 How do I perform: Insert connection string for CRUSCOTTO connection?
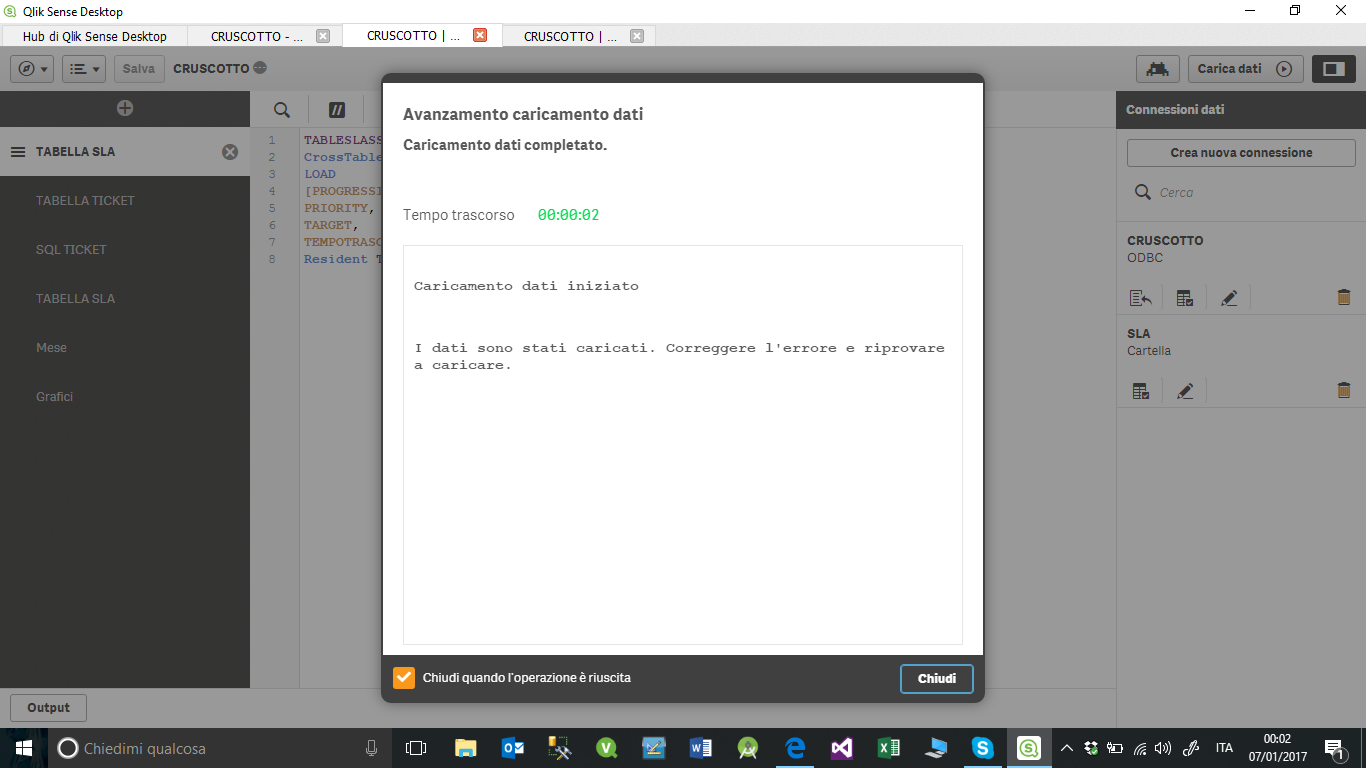tap(1140, 298)
